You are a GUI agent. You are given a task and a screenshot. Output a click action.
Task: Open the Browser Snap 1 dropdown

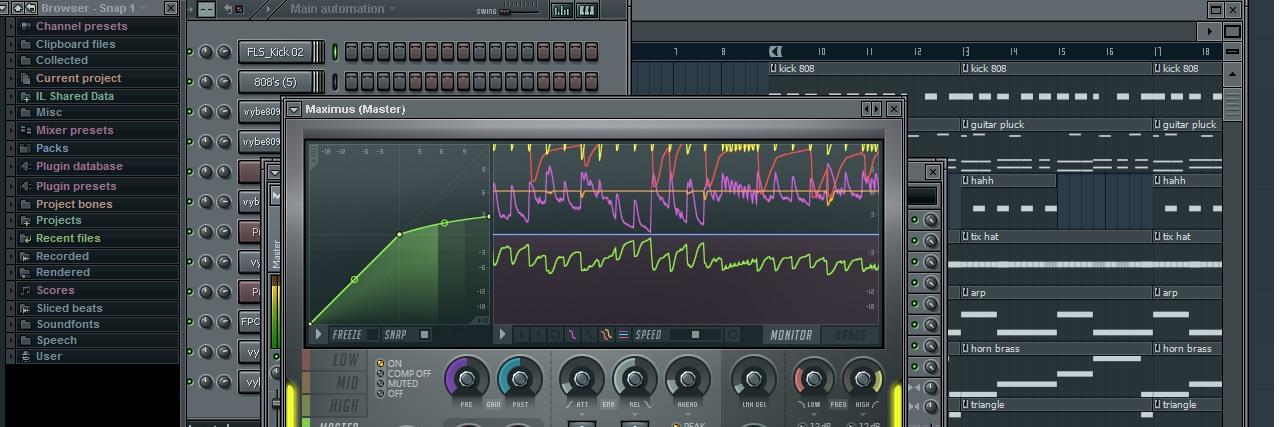(x=144, y=8)
